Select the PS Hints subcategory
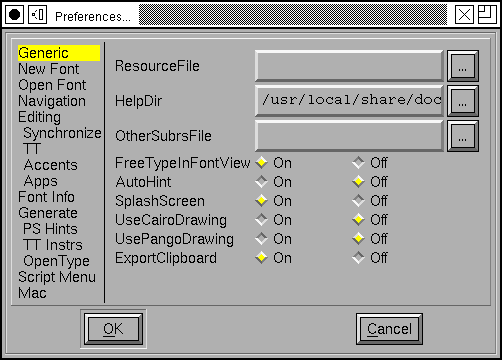The height and width of the screenshot is (360, 502). click(x=50, y=229)
